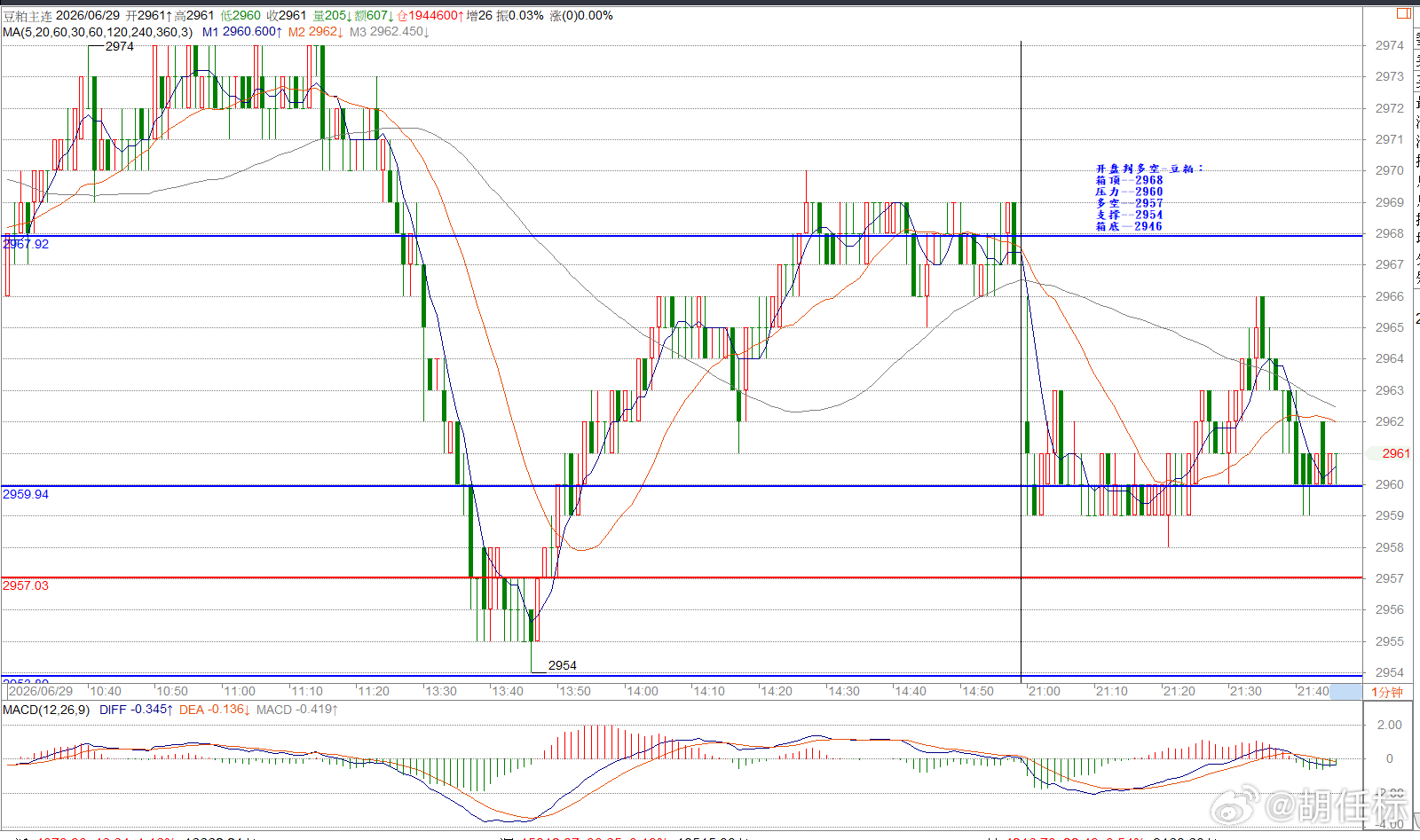Screen dimensions: 1420x840
Task: Click the 14:20 time axis label
Action: tap(777, 692)
